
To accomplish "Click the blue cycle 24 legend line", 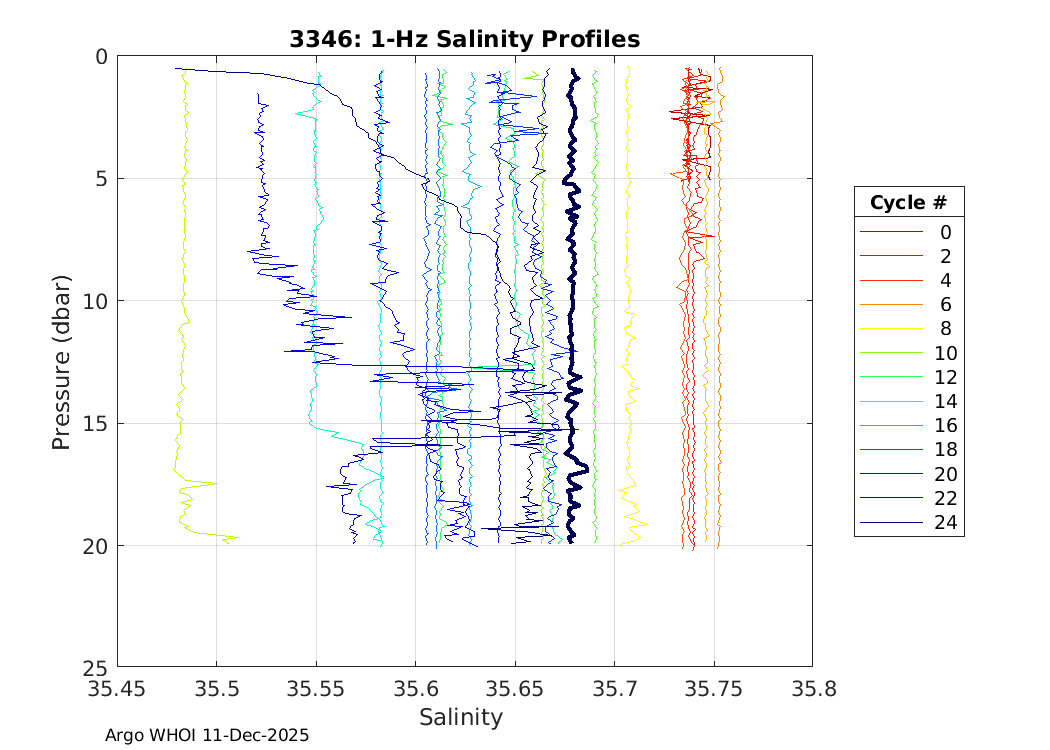I will 890,523.
